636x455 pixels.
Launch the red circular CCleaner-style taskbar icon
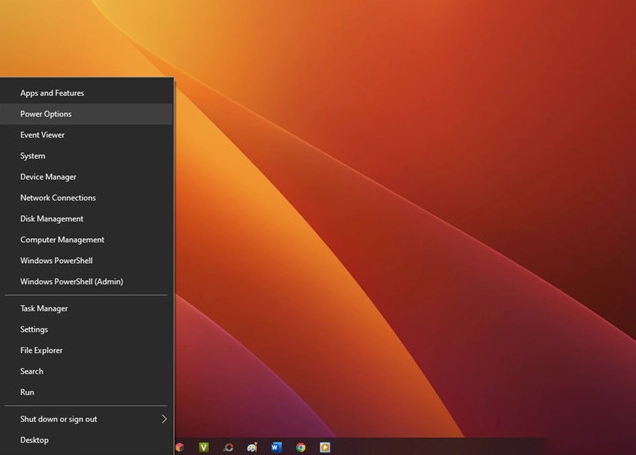pyautogui.click(x=228, y=447)
